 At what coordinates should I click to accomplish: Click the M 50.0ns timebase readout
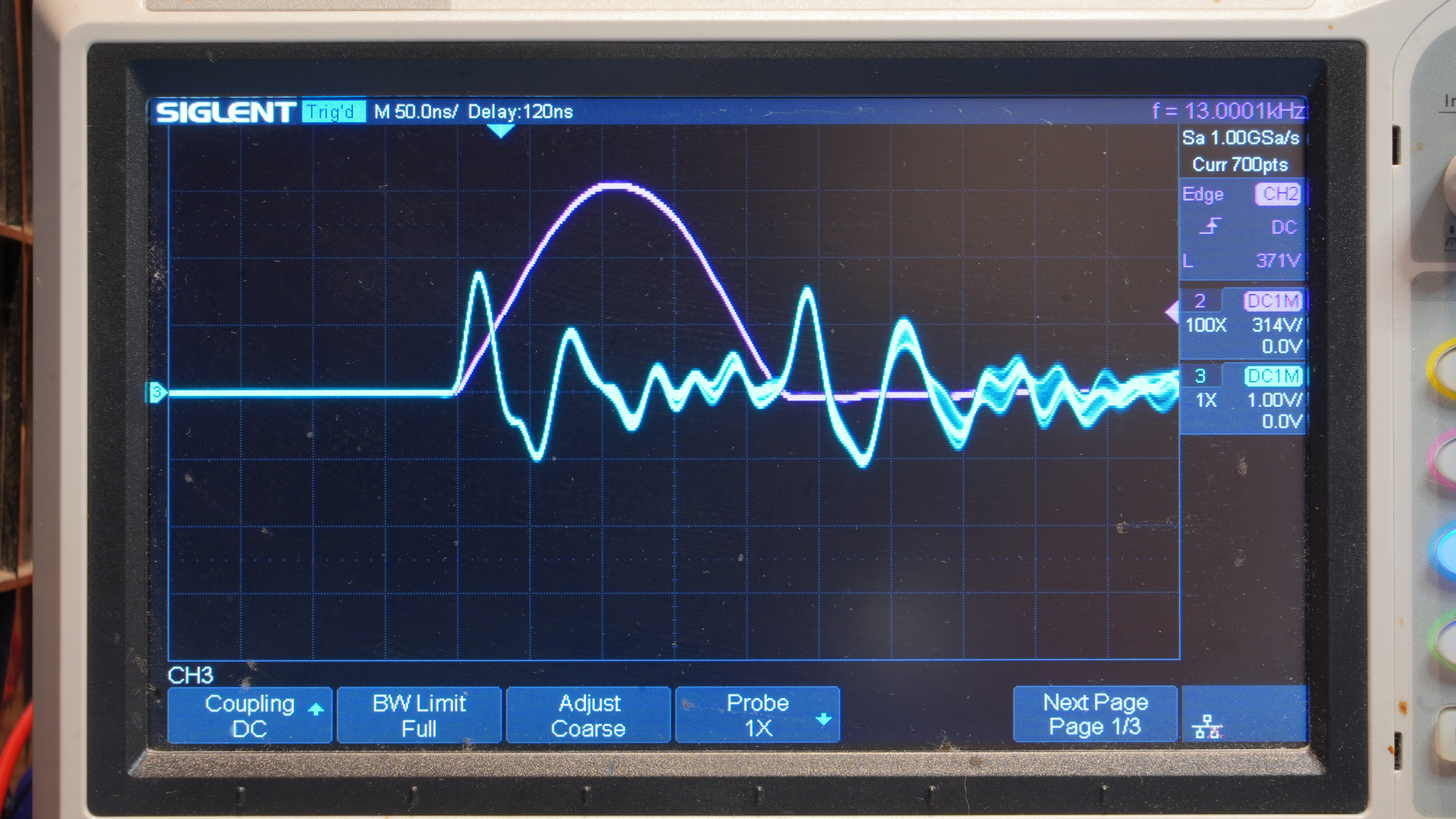point(416,111)
